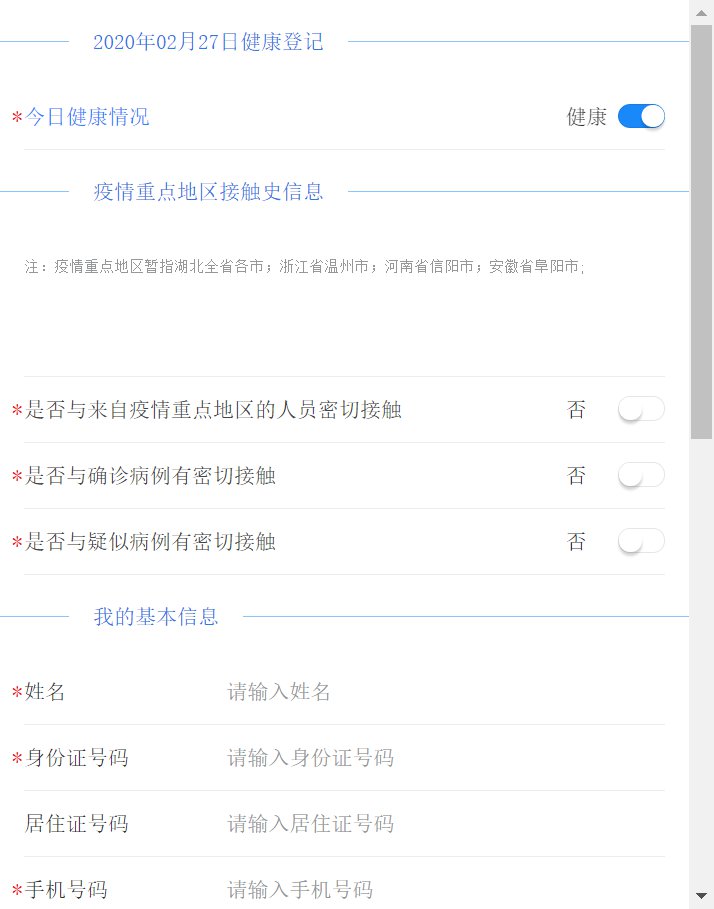
Task: Toggle the 今日健康情况 health switch
Action: 641,117
